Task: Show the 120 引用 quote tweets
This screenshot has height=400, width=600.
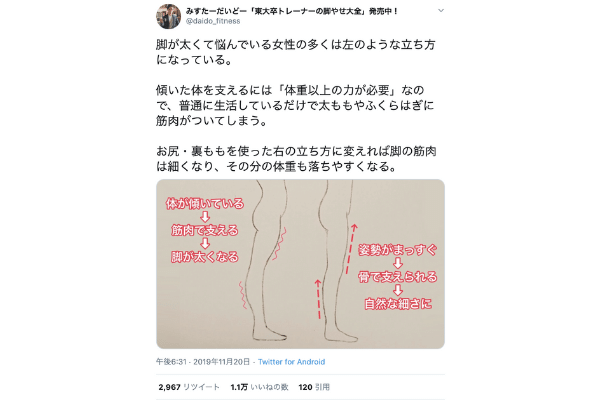Action: pos(314,387)
